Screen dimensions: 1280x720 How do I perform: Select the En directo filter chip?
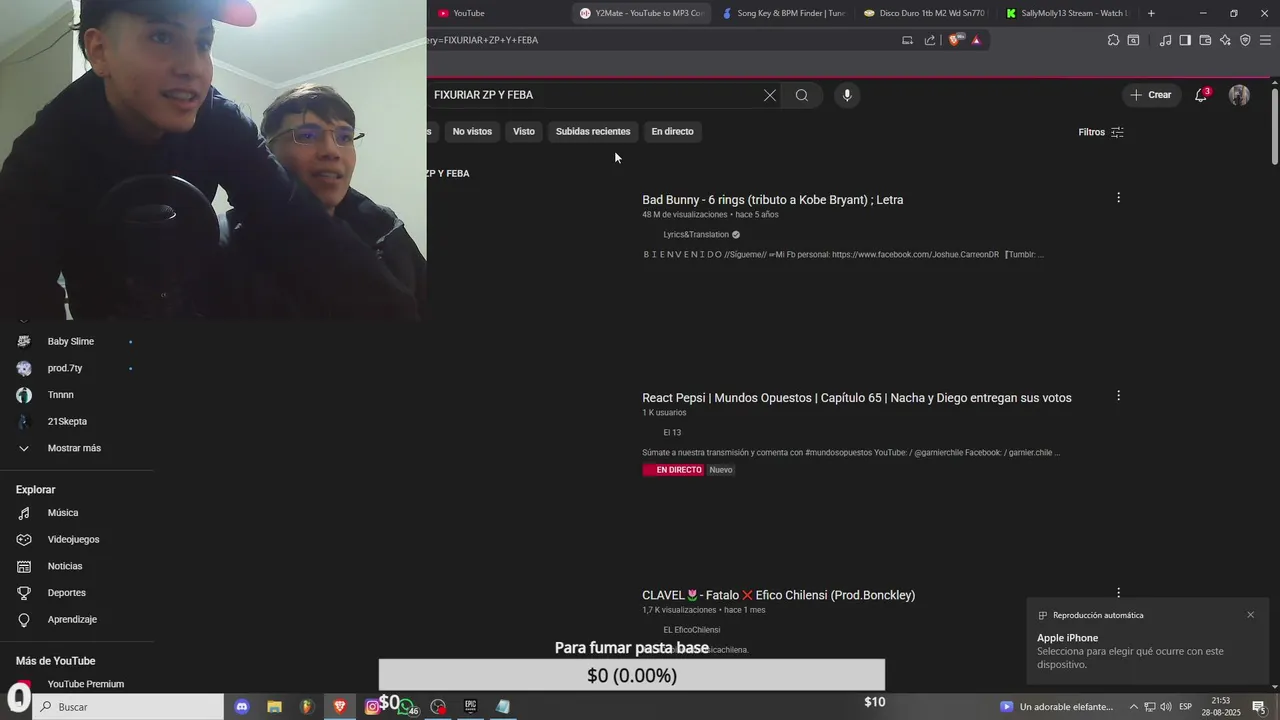click(x=672, y=131)
